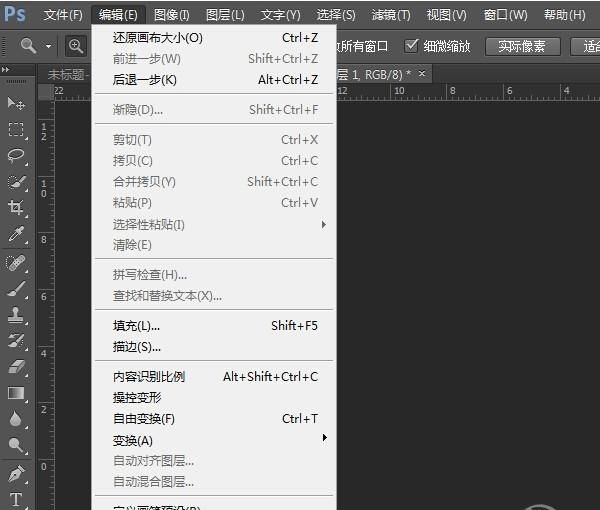Select the Rectangular Marquee tool

click(x=16, y=129)
